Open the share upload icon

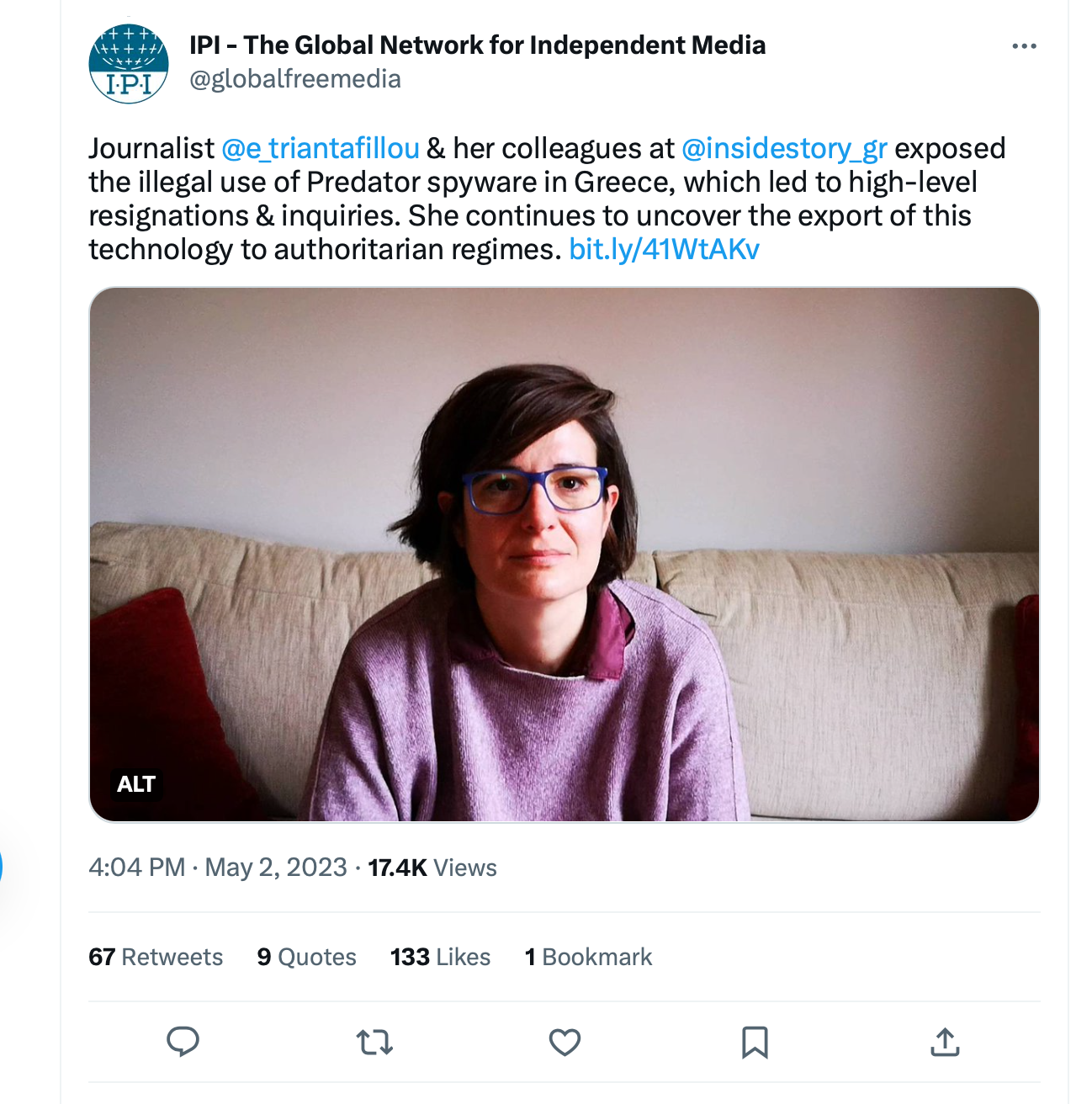tap(945, 1042)
